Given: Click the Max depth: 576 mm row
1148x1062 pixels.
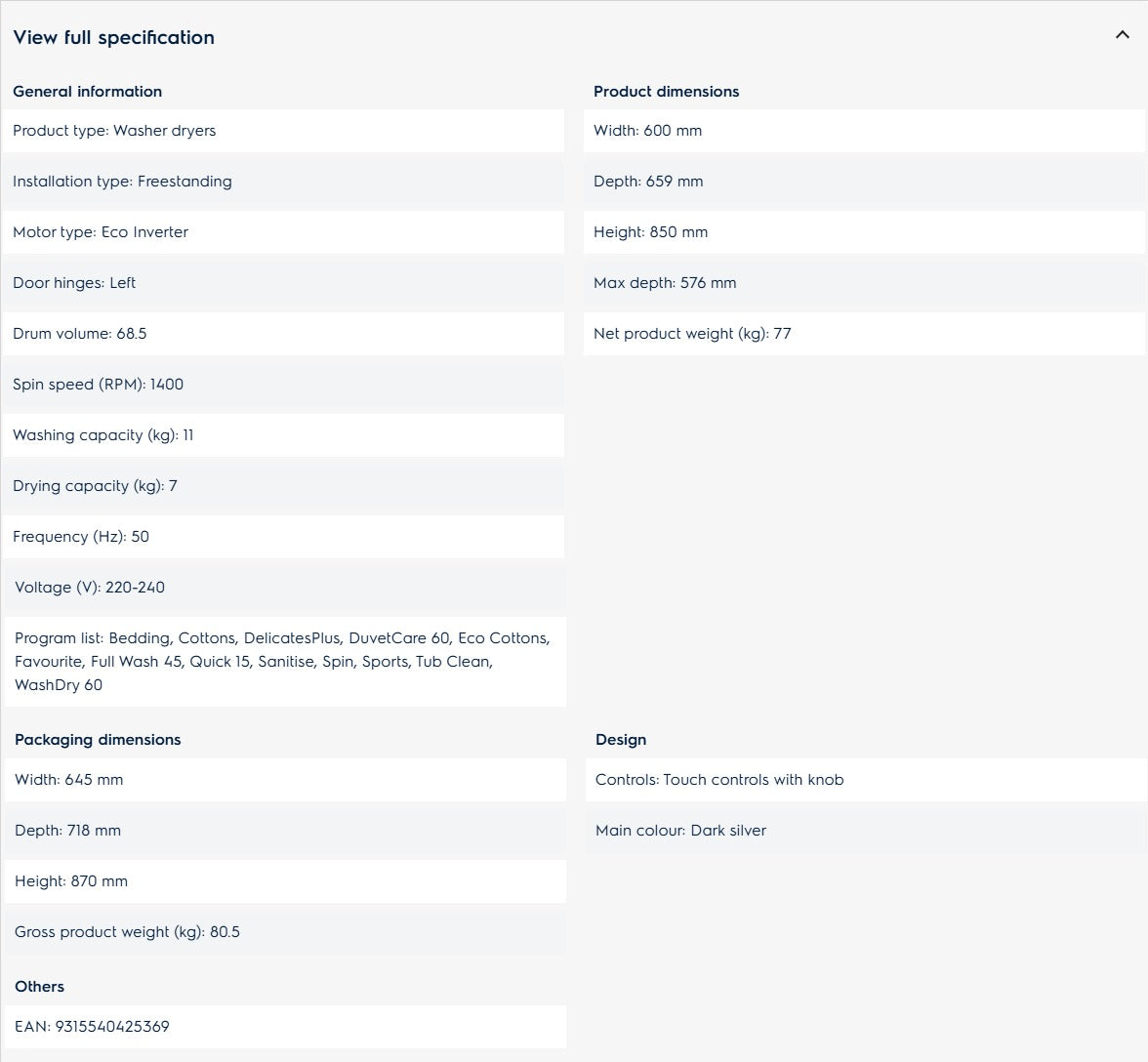Looking at the screenshot, I should coord(864,283).
